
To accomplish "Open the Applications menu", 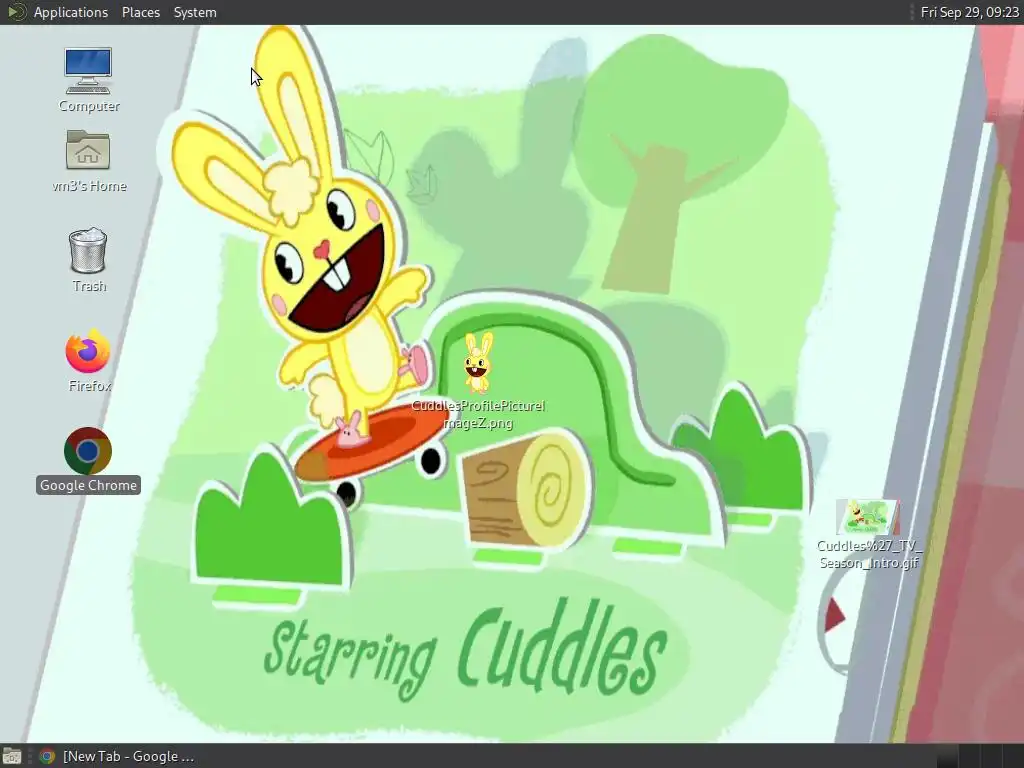I will coord(71,12).
